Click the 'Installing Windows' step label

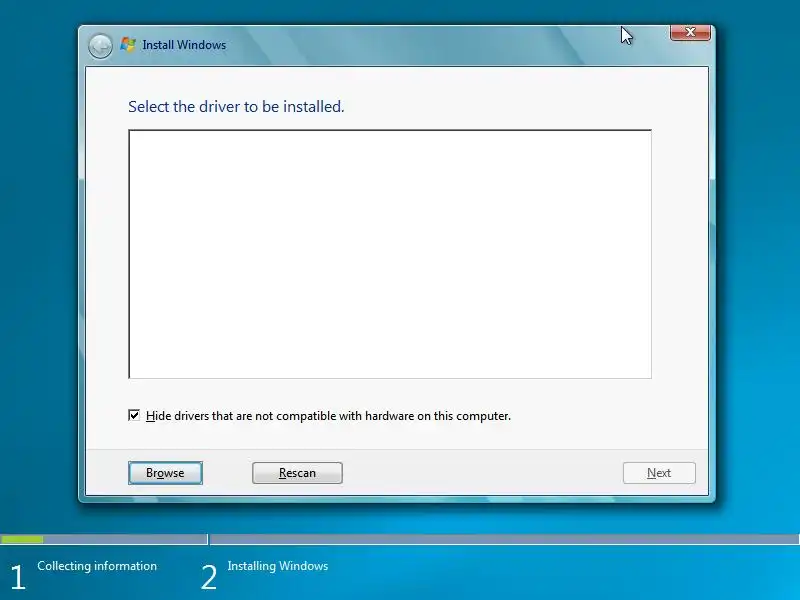click(x=278, y=566)
